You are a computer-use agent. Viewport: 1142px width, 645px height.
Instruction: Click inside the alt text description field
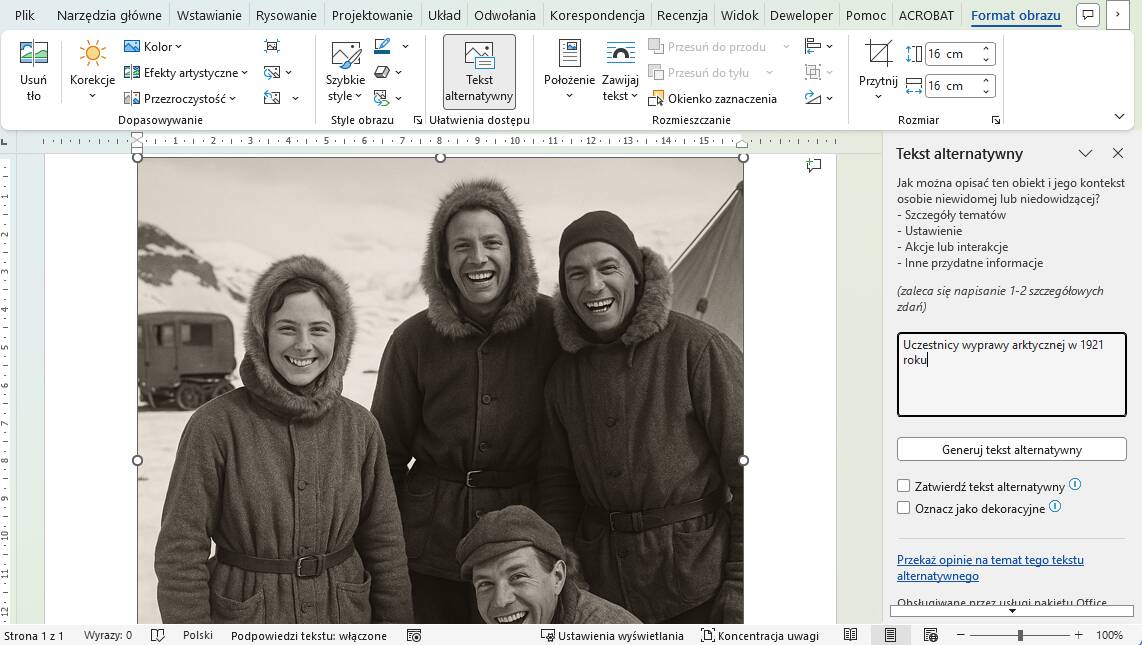click(x=1011, y=375)
